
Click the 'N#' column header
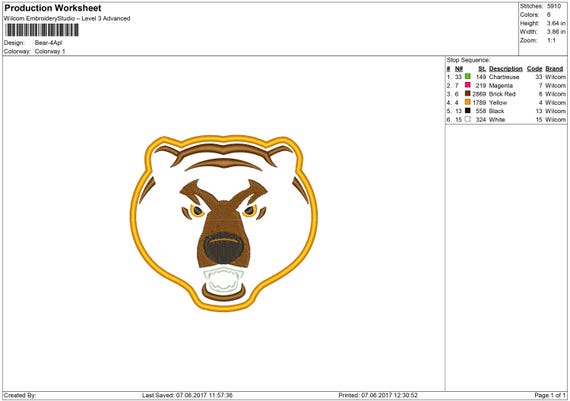tap(459, 69)
